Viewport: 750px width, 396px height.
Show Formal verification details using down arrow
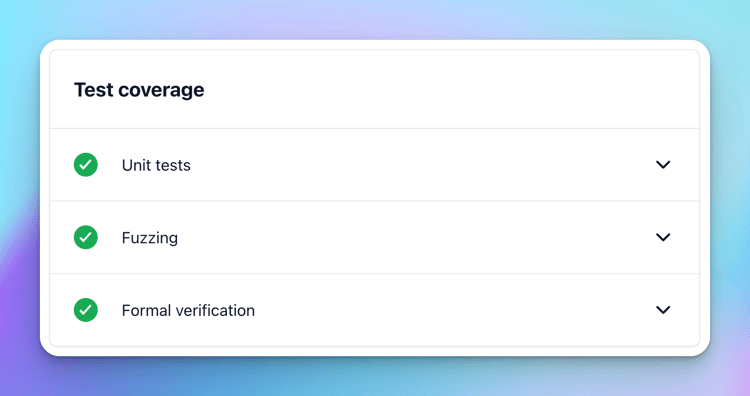[663, 310]
